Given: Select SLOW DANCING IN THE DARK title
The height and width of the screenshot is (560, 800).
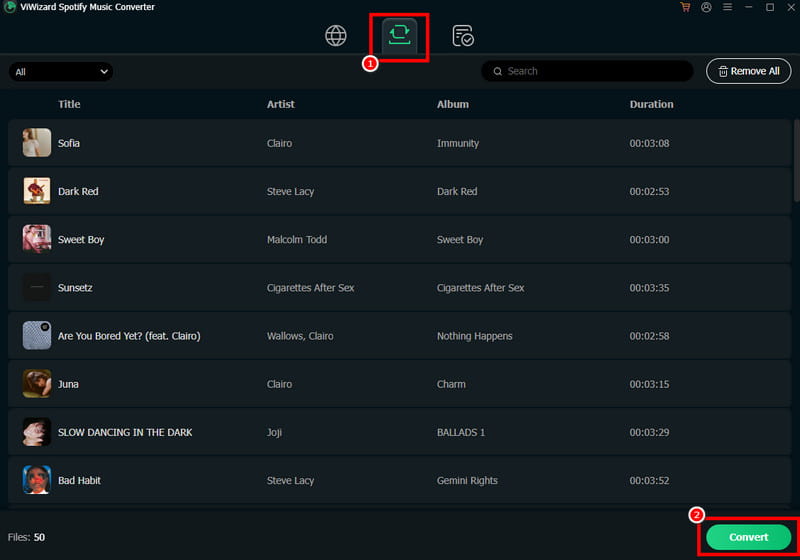Looking at the screenshot, I should point(125,432).
